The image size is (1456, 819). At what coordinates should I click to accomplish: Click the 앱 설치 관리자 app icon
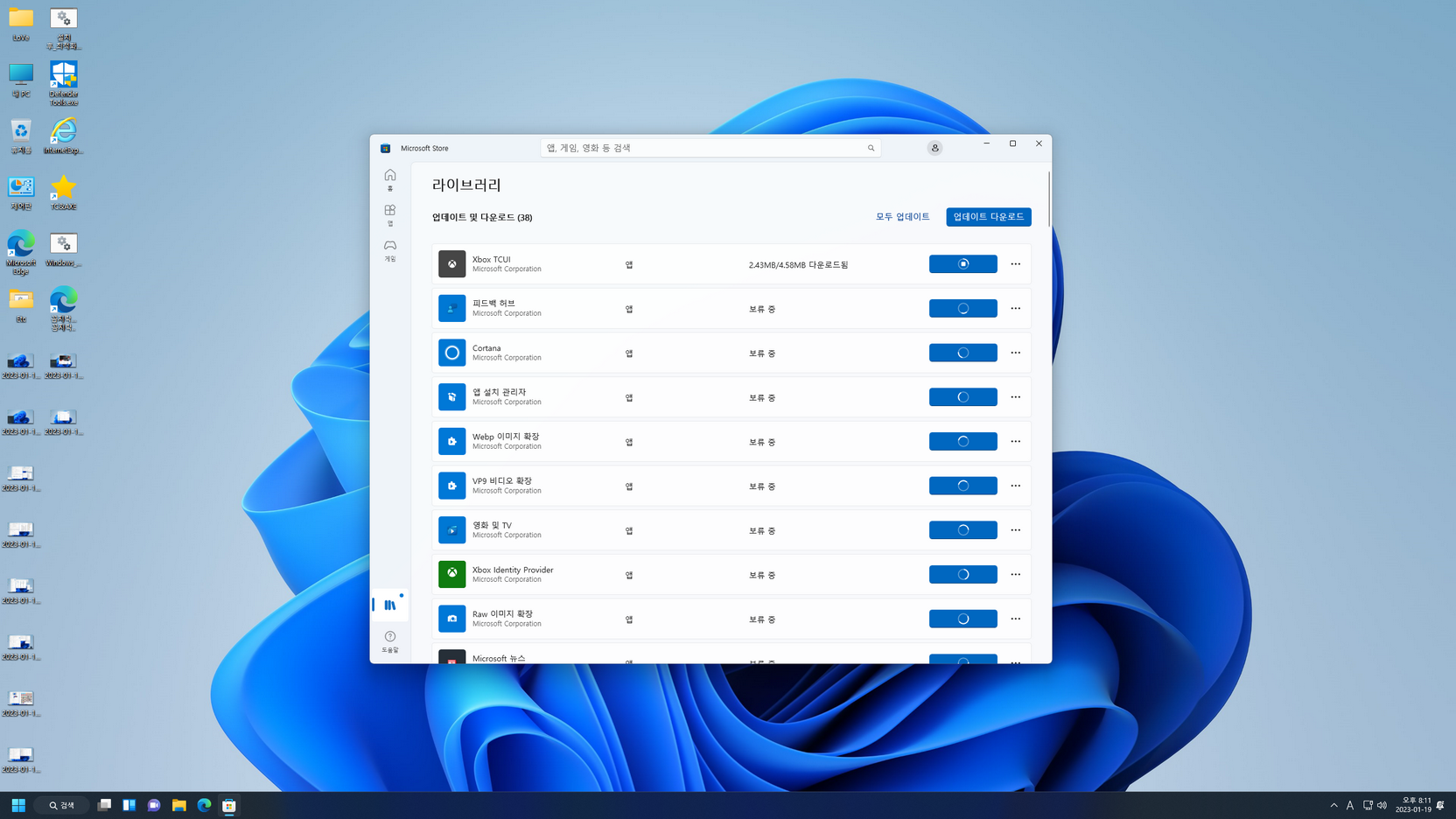click(x=451, y=397)
